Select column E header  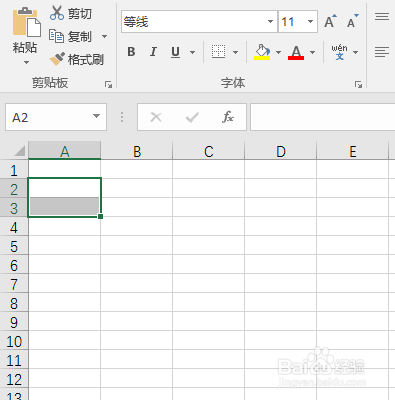pos(353,151)
